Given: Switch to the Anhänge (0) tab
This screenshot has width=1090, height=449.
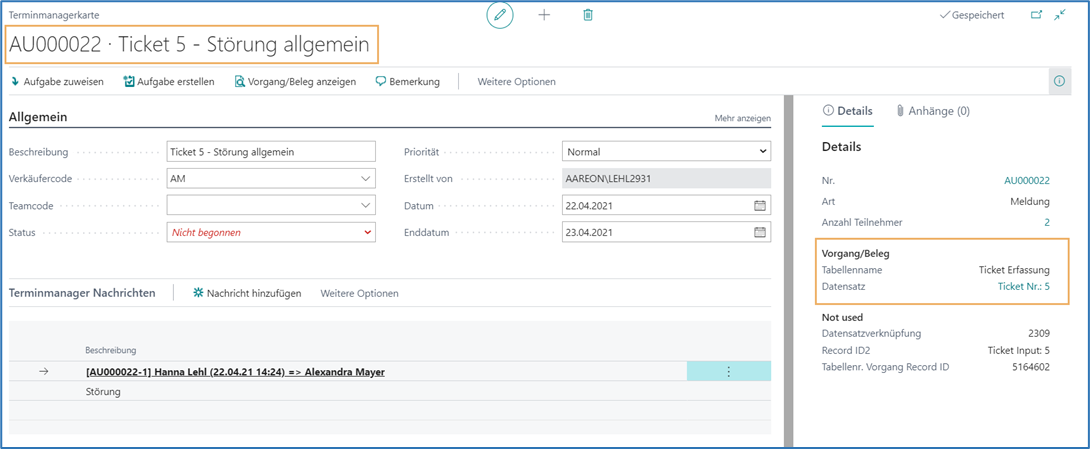Looking at the screenshot, I should pos(932,111).
